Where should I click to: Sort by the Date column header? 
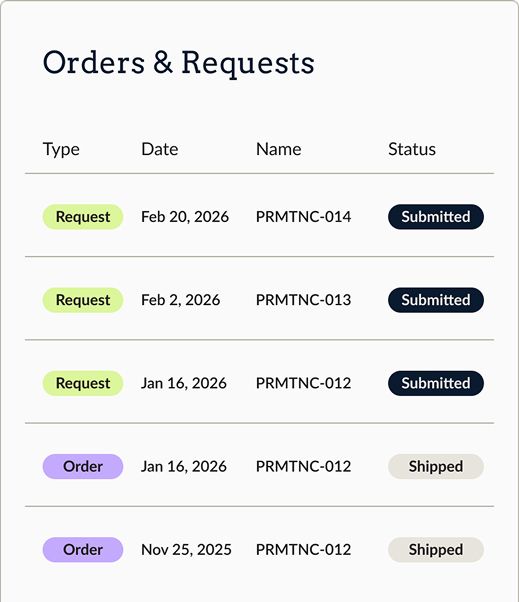click(x=160, y=149)
